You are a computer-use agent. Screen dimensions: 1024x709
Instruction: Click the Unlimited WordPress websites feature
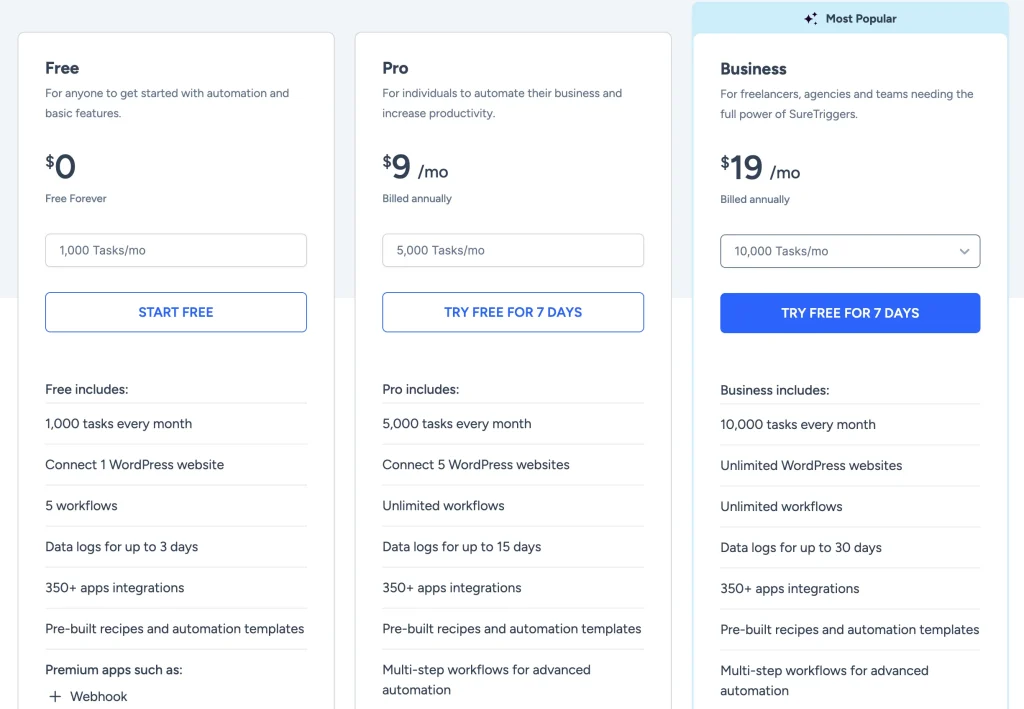(810, 465)
